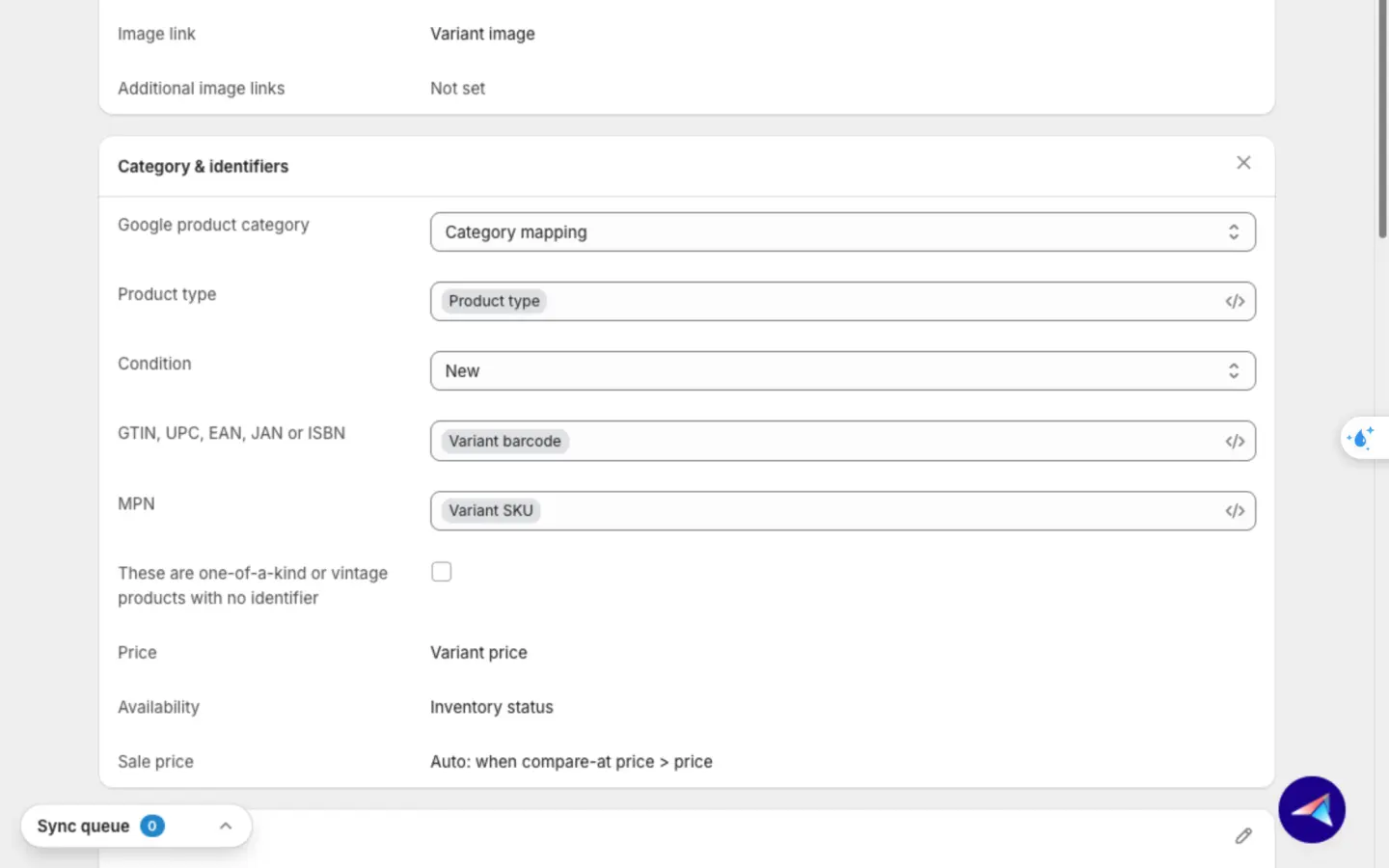This screenshot has height=868, width=1389.
Task: Select the Variant SKU tag chip
Action: 491,511
